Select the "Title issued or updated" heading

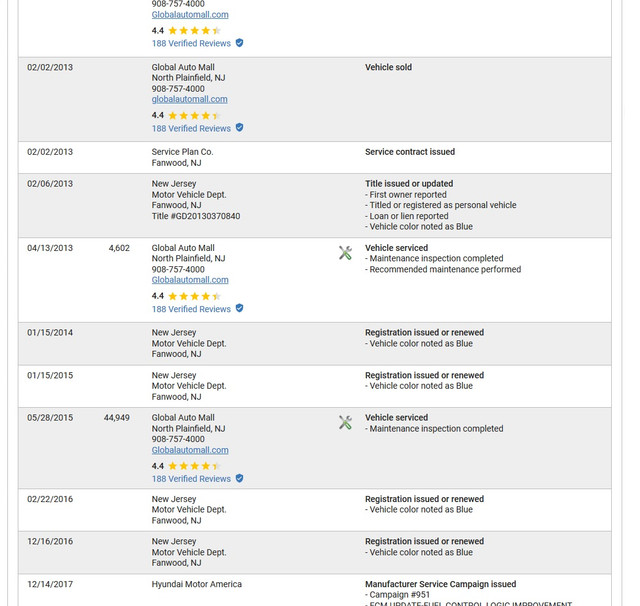coord(409,184)
